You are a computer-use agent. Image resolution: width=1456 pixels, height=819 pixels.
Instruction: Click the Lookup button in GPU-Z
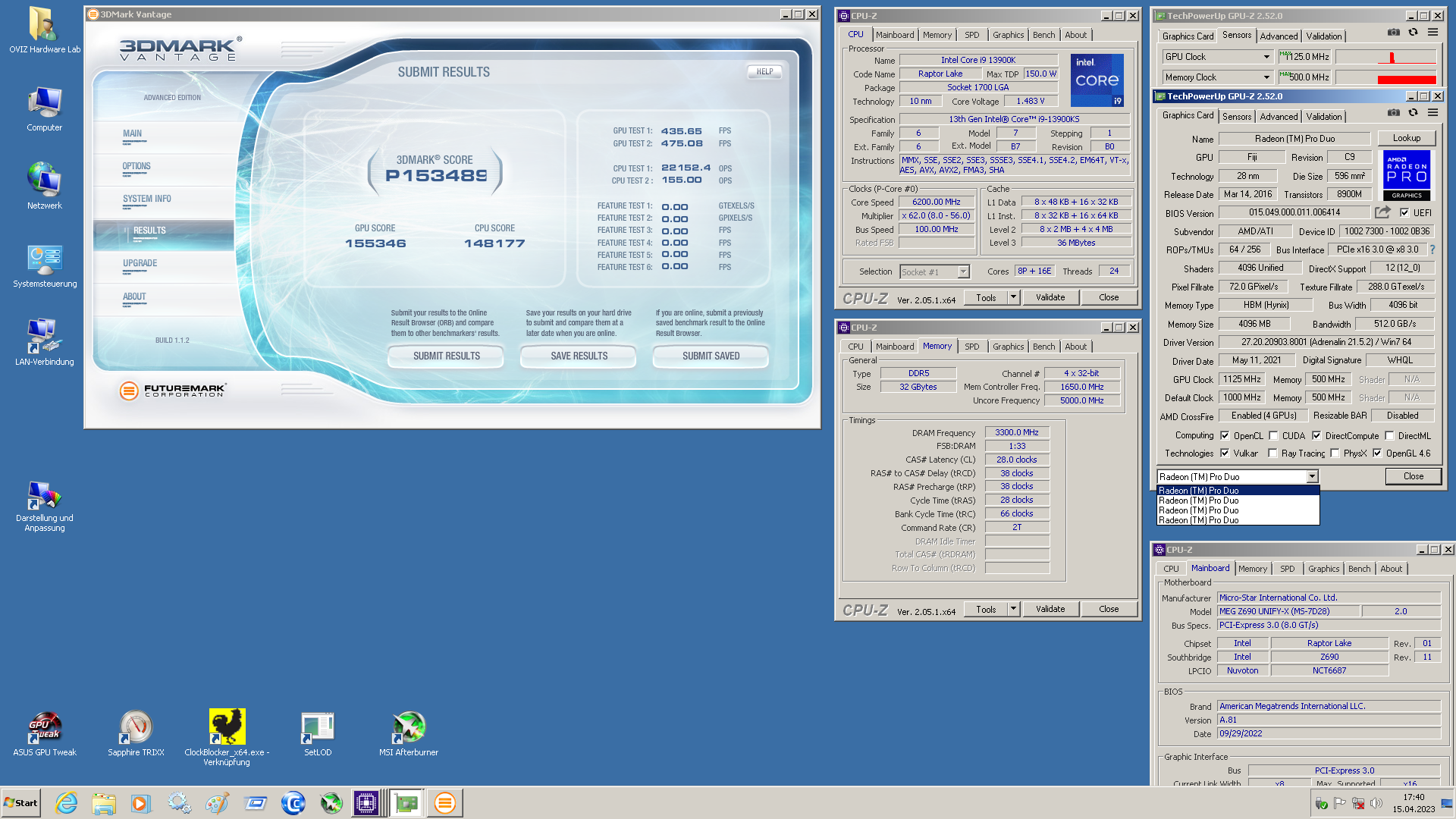click(x=1407, y=138)
